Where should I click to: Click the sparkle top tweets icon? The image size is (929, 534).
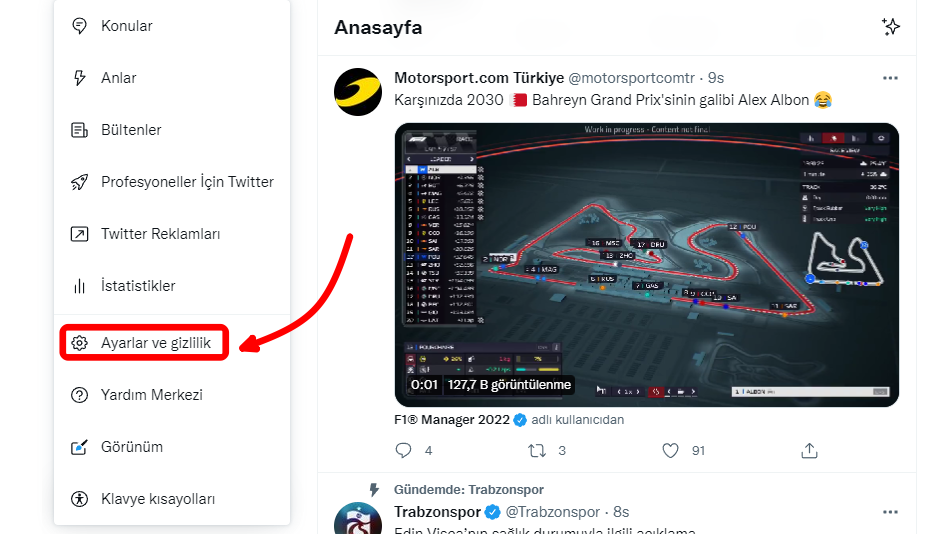click(891, 27)
